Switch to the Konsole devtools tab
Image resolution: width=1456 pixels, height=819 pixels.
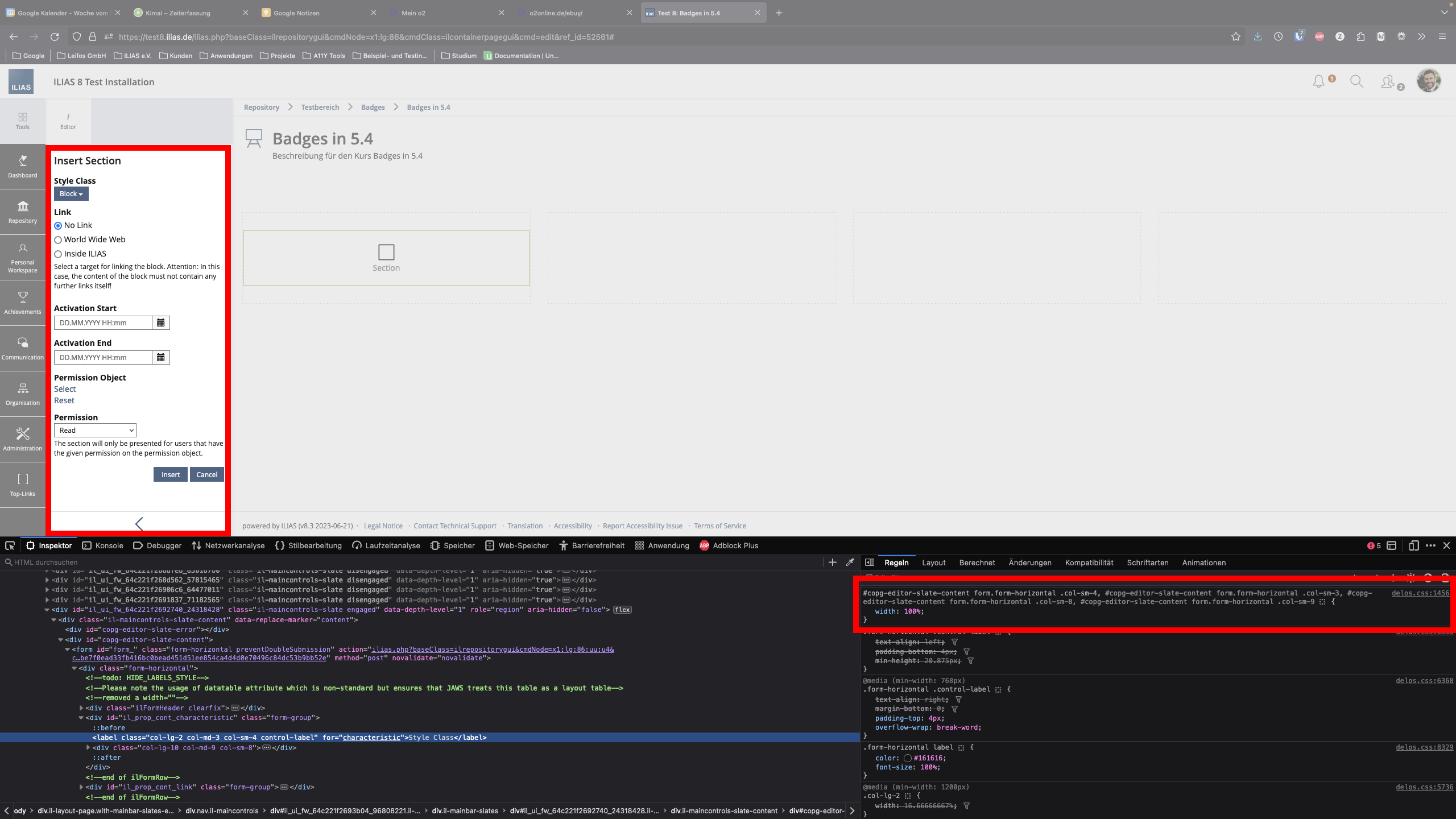point(103,545)
